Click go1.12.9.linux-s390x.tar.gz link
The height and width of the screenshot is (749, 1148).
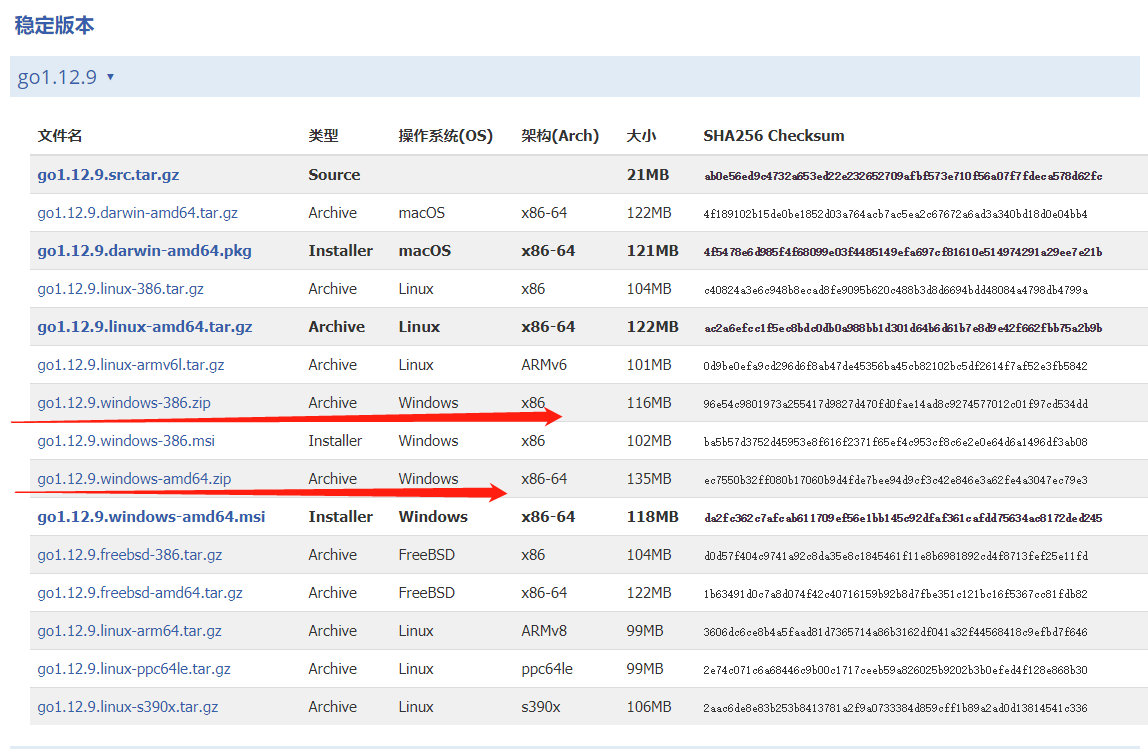128,708
